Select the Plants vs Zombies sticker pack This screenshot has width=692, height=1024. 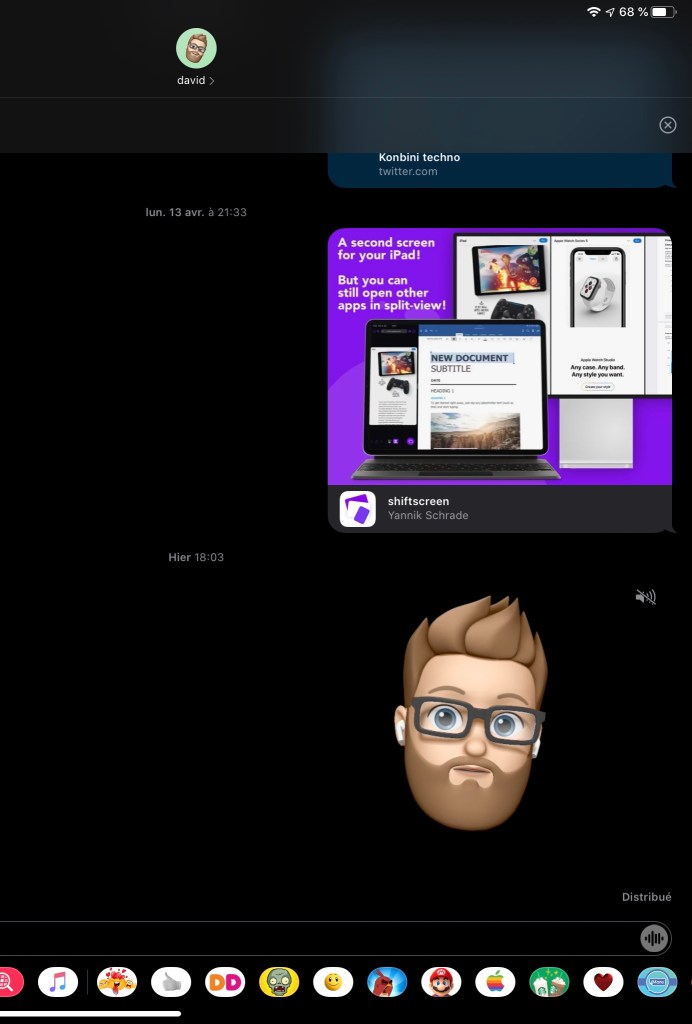click(279, 982)
